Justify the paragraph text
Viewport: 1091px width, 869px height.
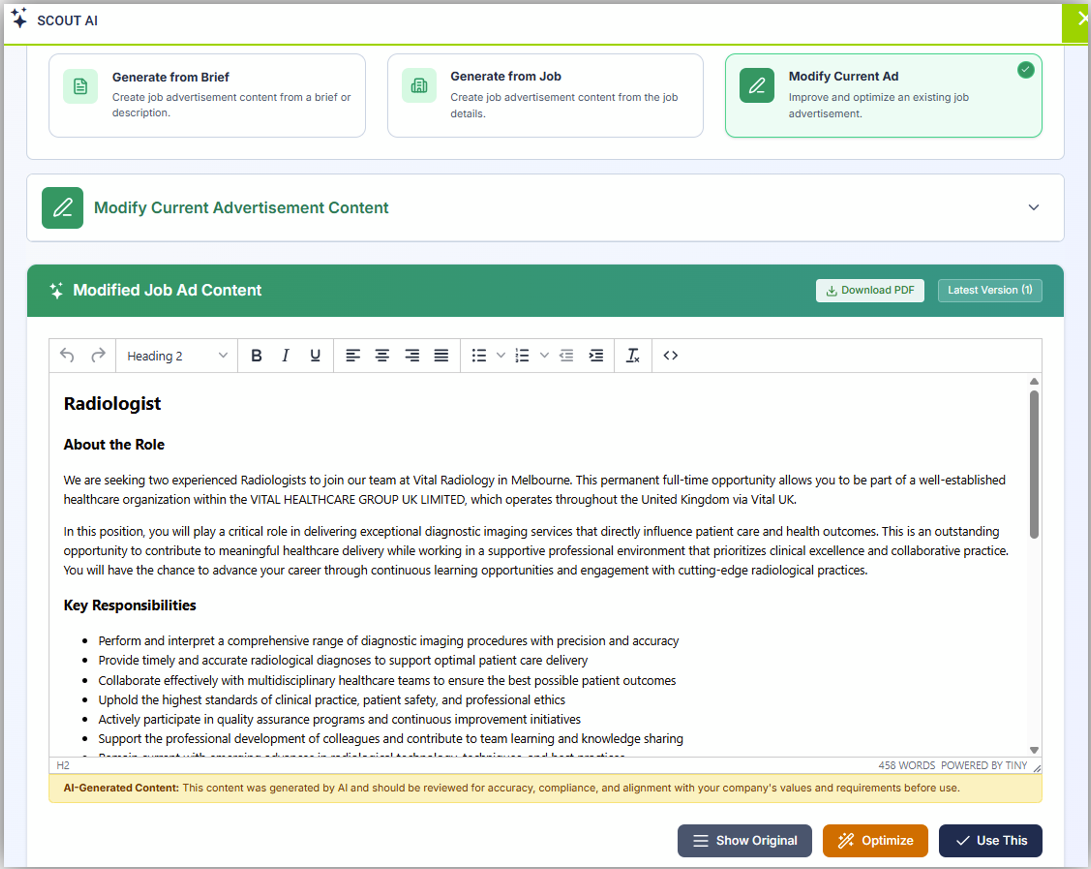click(x=441, y=356)
